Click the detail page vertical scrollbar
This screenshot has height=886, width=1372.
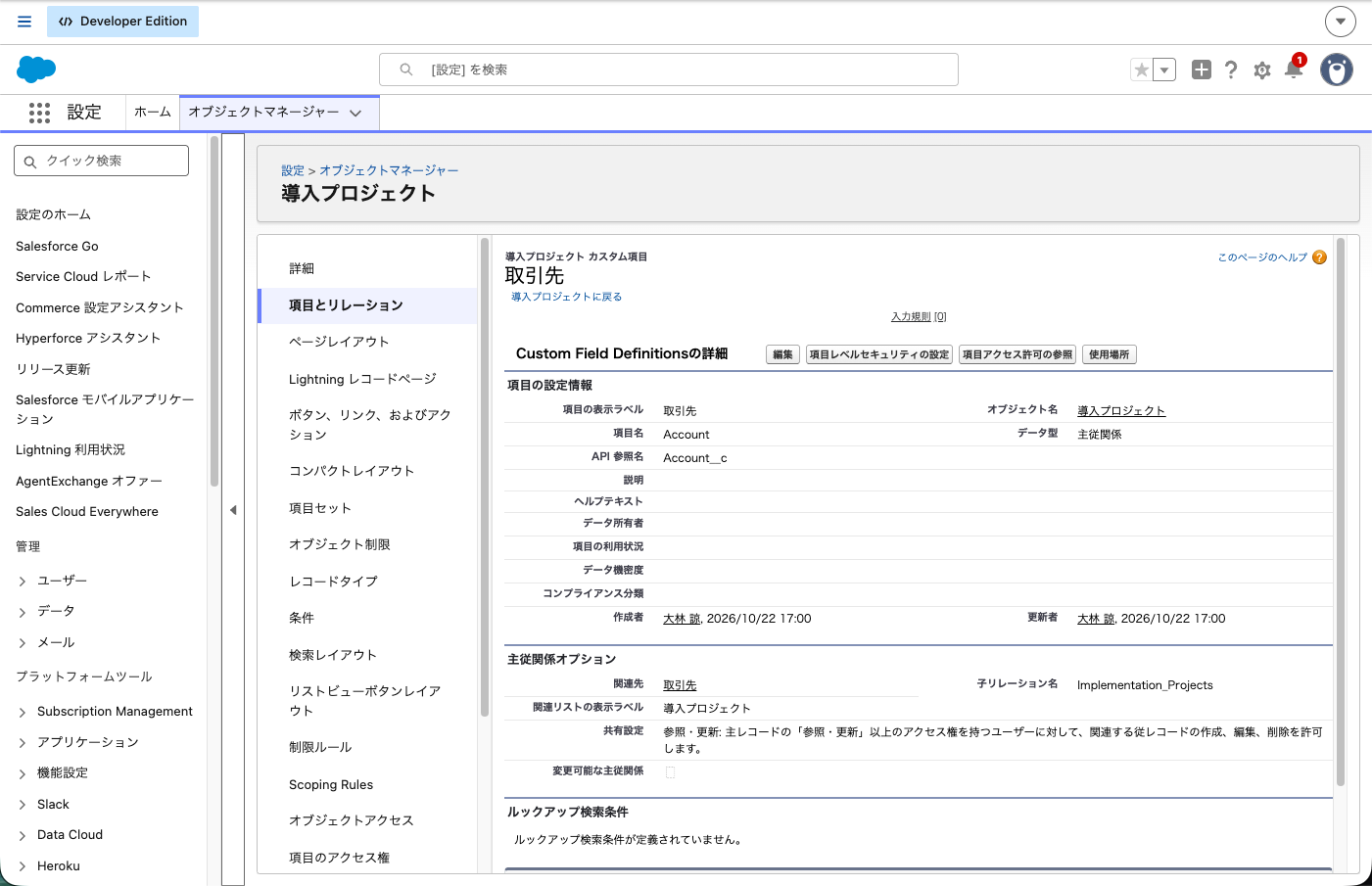pos(1341,512)
